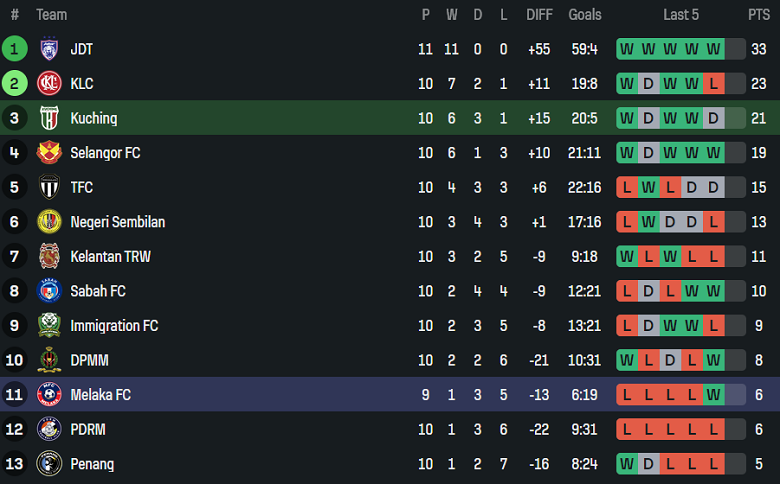This screenshot has width=780, height=484.
Task: Click the Goals column header
Action: pyautogui.click(x=585, y=15)
